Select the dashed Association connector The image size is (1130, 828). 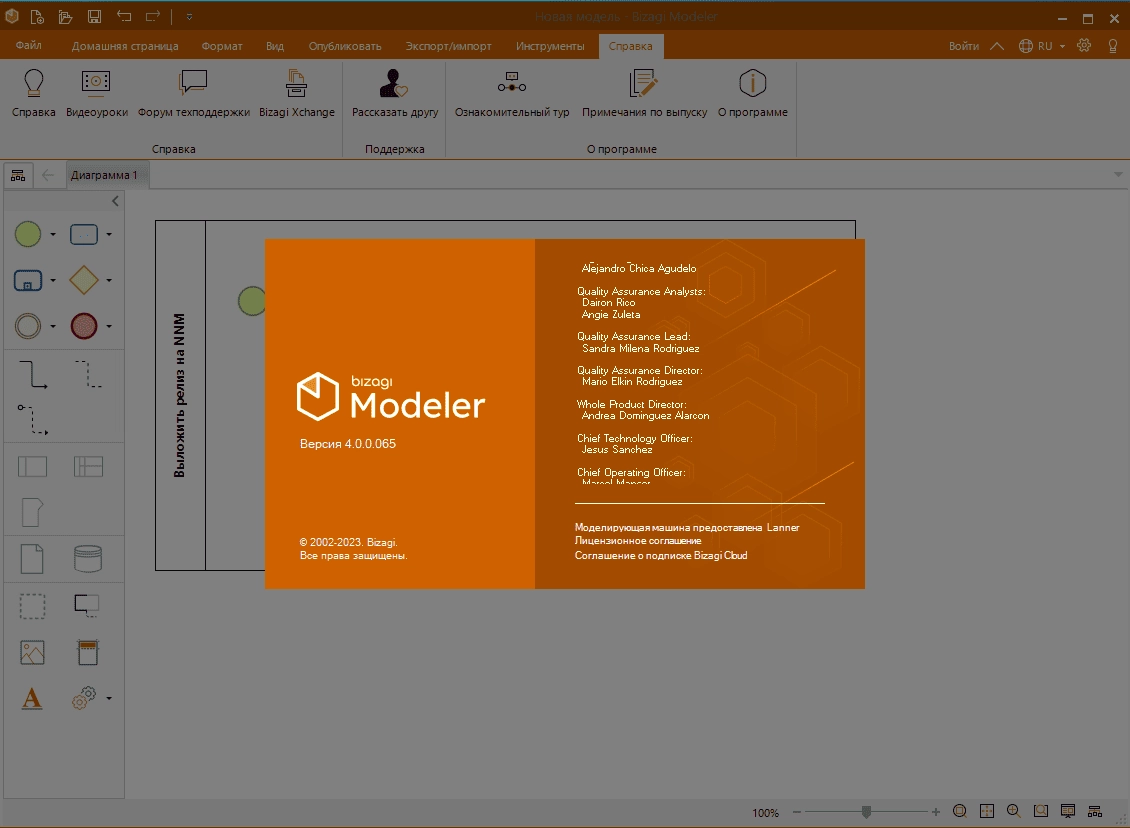(x=88, y=375)
